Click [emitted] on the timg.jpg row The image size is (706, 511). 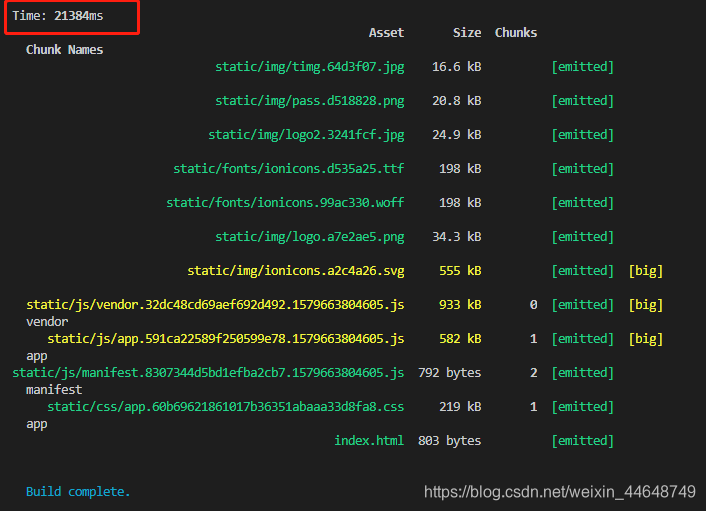point(583,67)
